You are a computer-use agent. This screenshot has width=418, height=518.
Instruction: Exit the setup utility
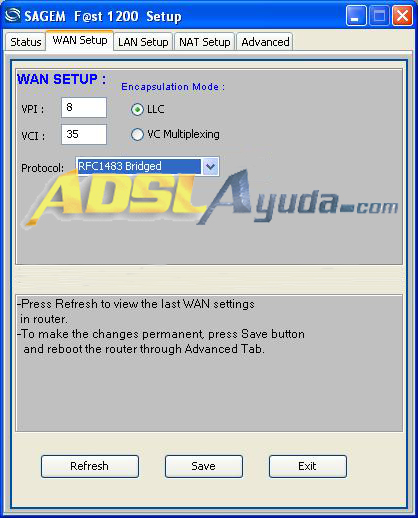pyautogui.click(x=308, y=466)
